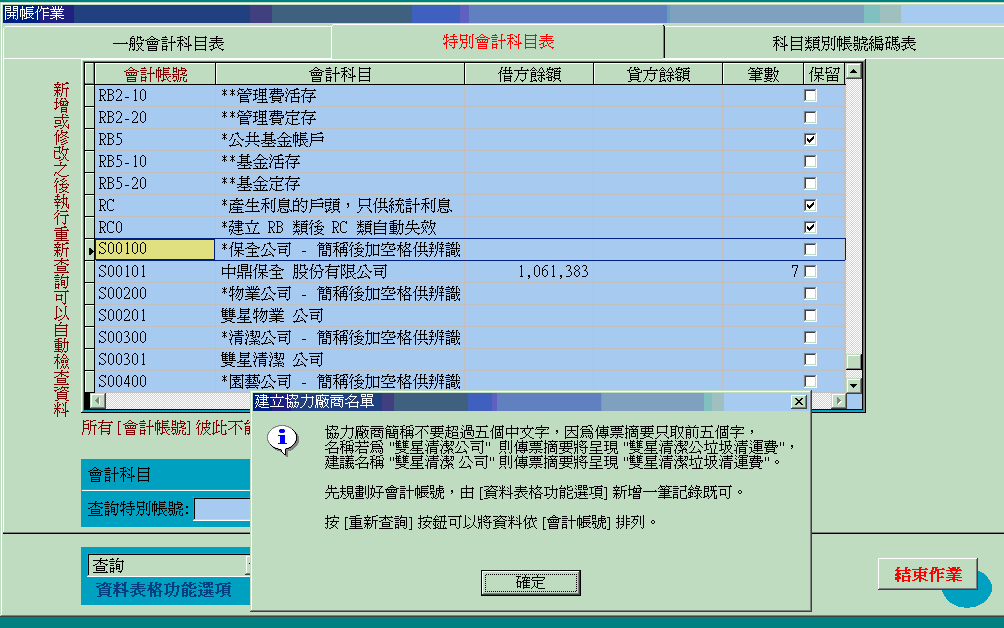Click the 查詢特別帳號 input field
Viewport: 1004px width, 628px height.
click(222, 509)
